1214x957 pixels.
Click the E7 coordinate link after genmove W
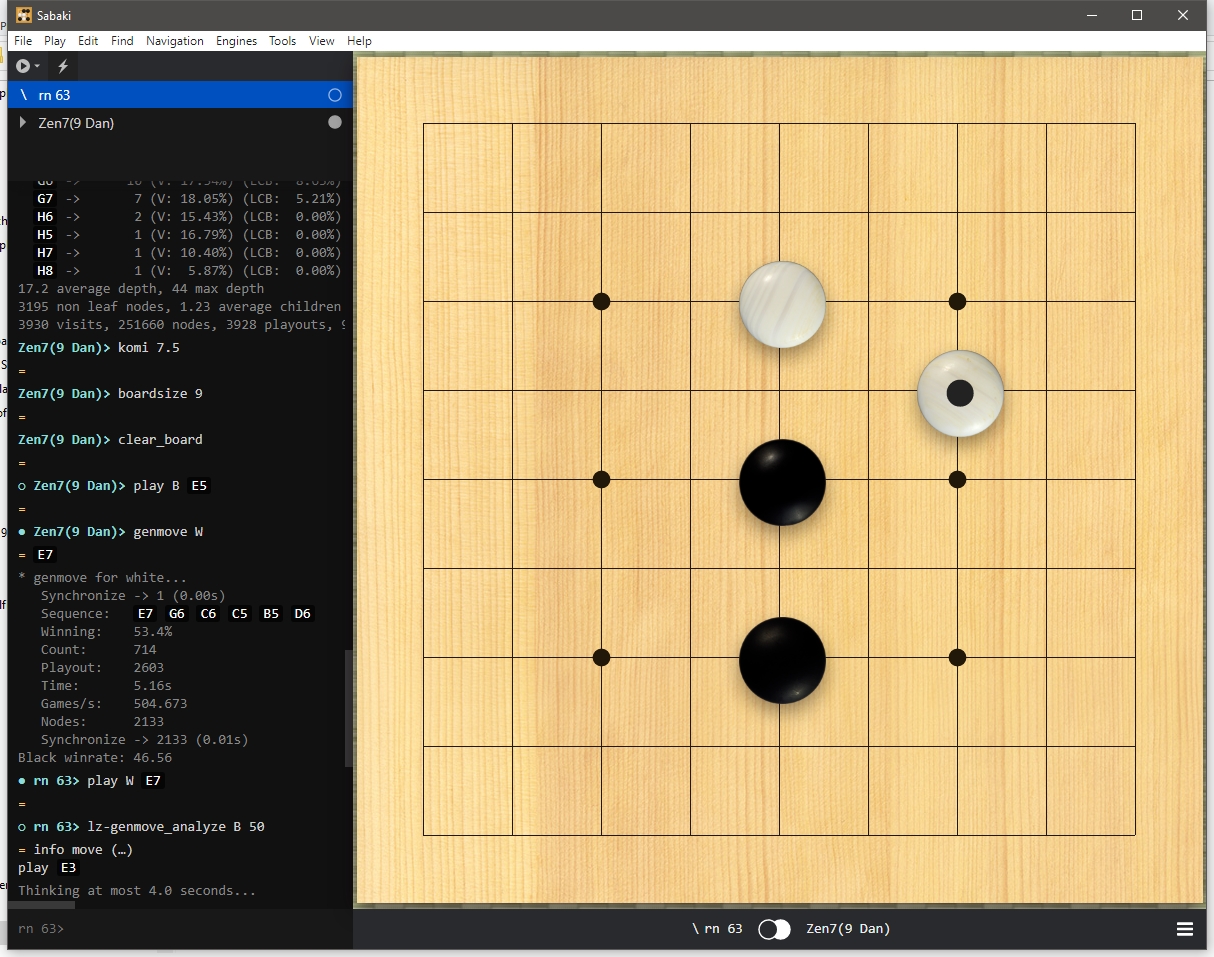pyautogui.click(x=45, y=555)
